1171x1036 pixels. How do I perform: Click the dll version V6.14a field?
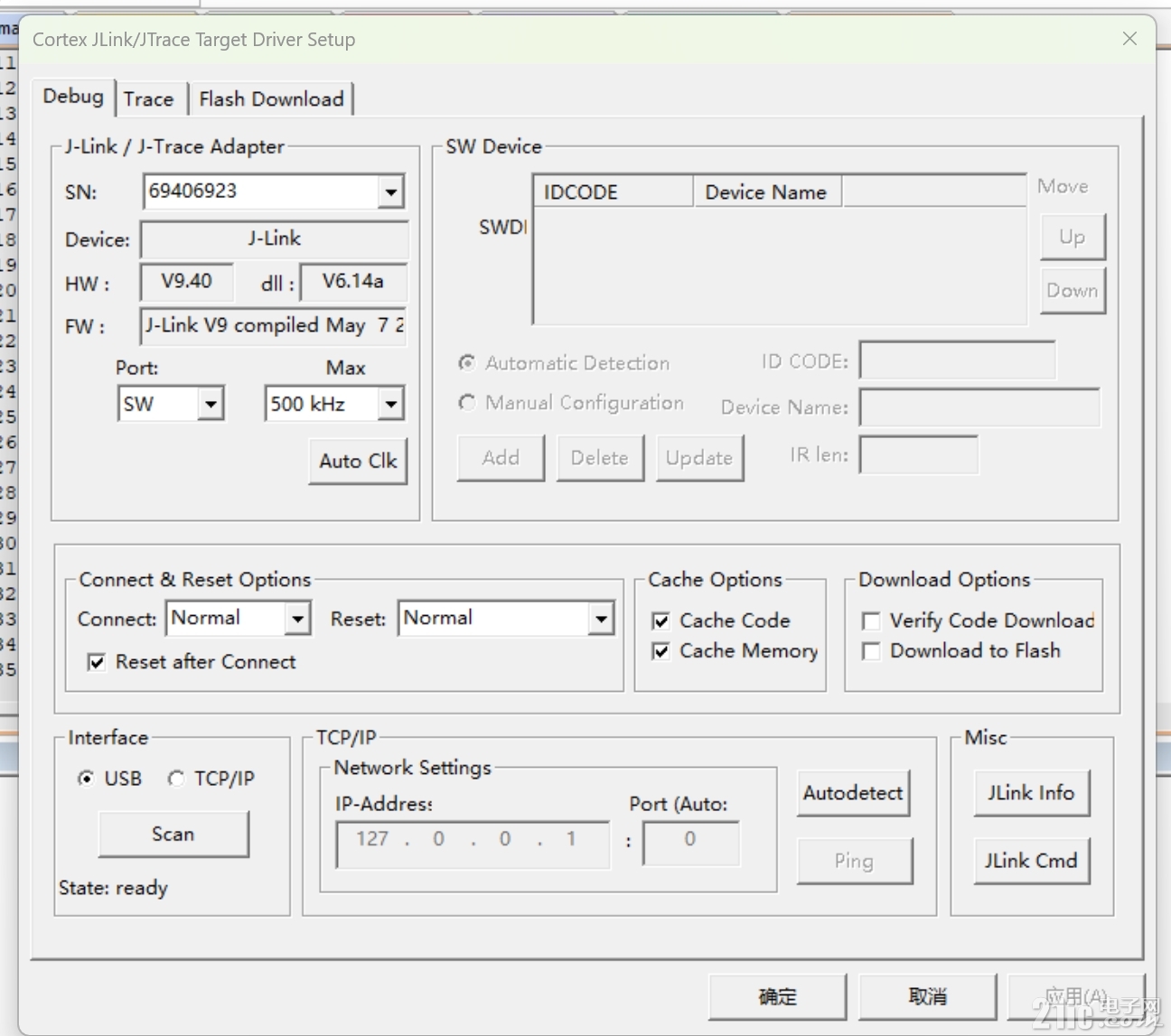click(353, 282)
